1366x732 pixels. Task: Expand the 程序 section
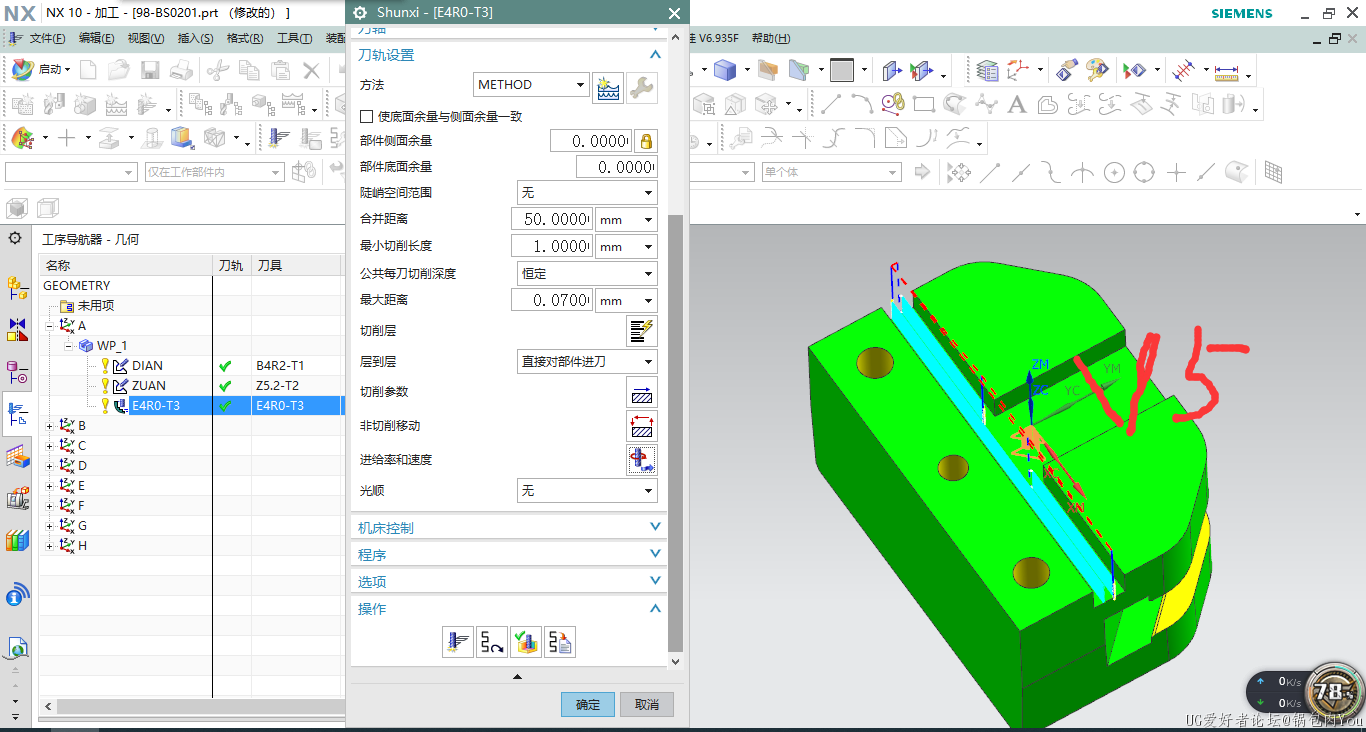tap(510, 554)
